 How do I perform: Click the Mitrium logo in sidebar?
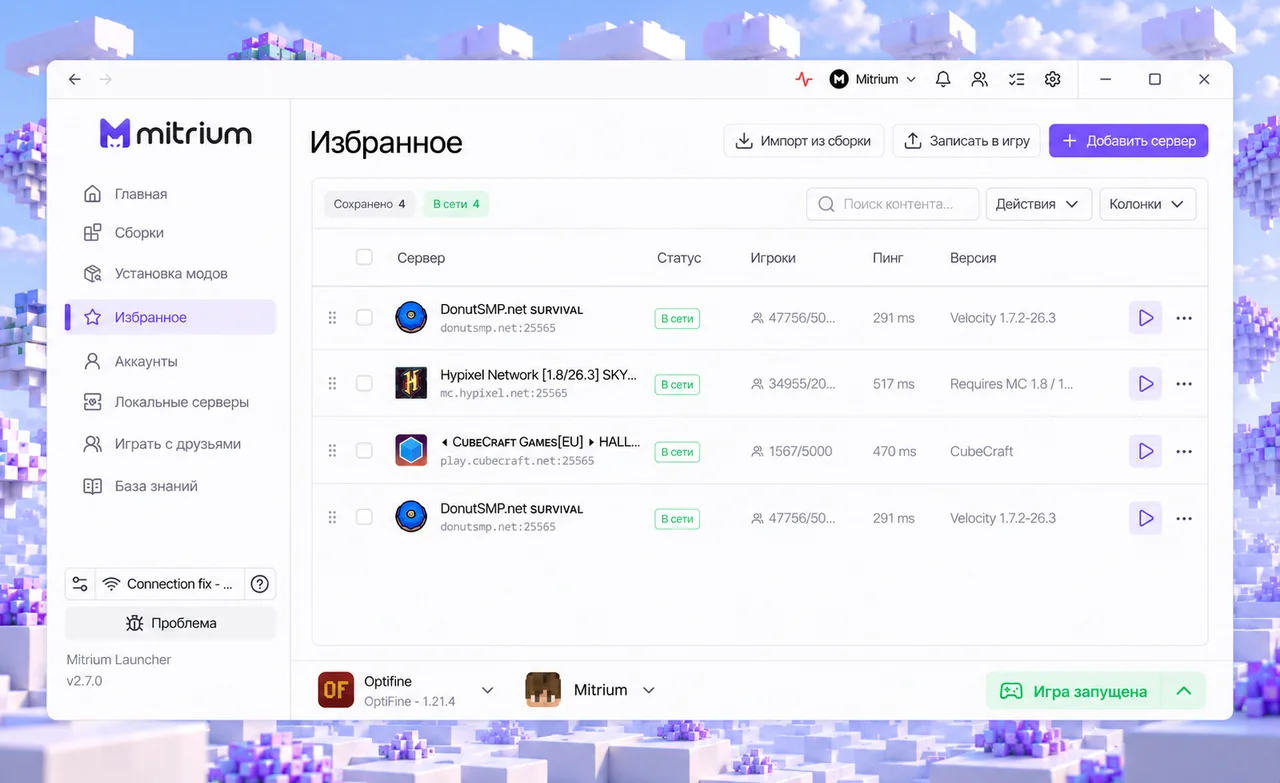coord(176,133)
